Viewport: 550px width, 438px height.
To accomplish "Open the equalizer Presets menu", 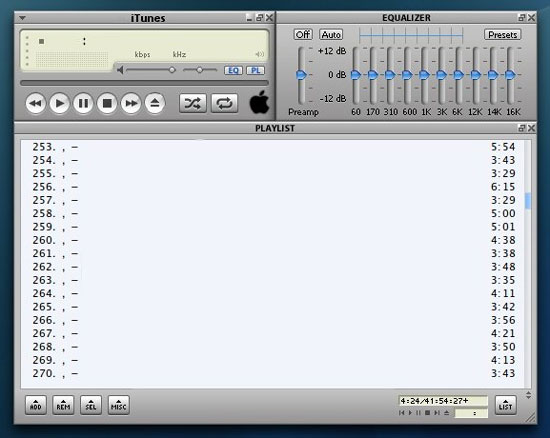I will click(x=503, y=34).
